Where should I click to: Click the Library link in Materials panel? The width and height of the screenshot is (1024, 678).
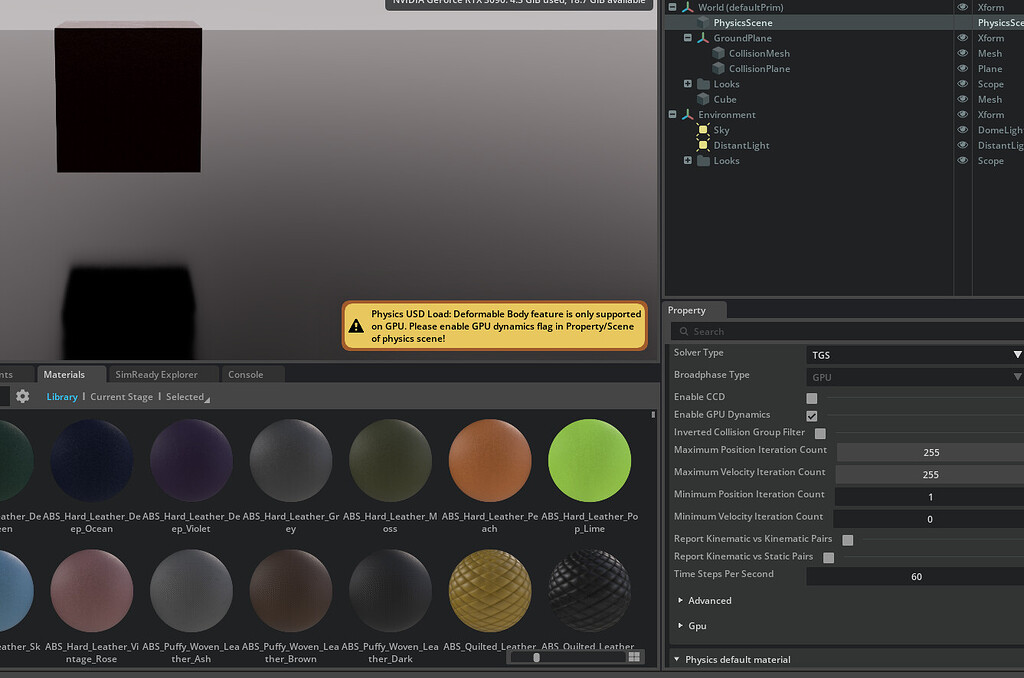tap(61, 396)
